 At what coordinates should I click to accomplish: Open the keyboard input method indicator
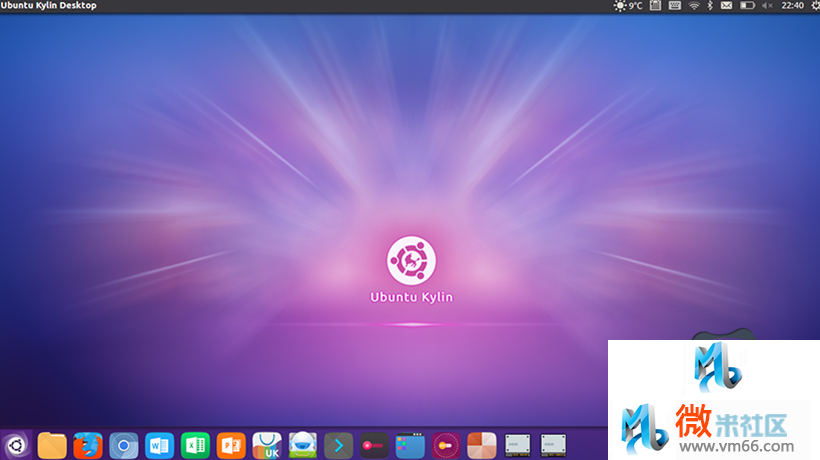click(675, 6)
